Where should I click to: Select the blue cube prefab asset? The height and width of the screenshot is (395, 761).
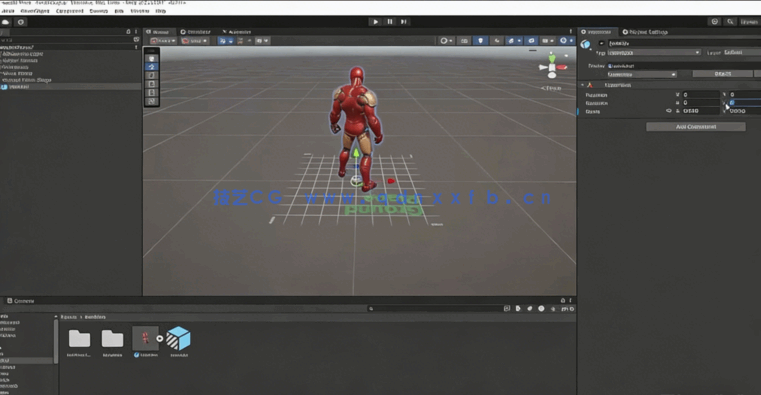coord(179,338)
